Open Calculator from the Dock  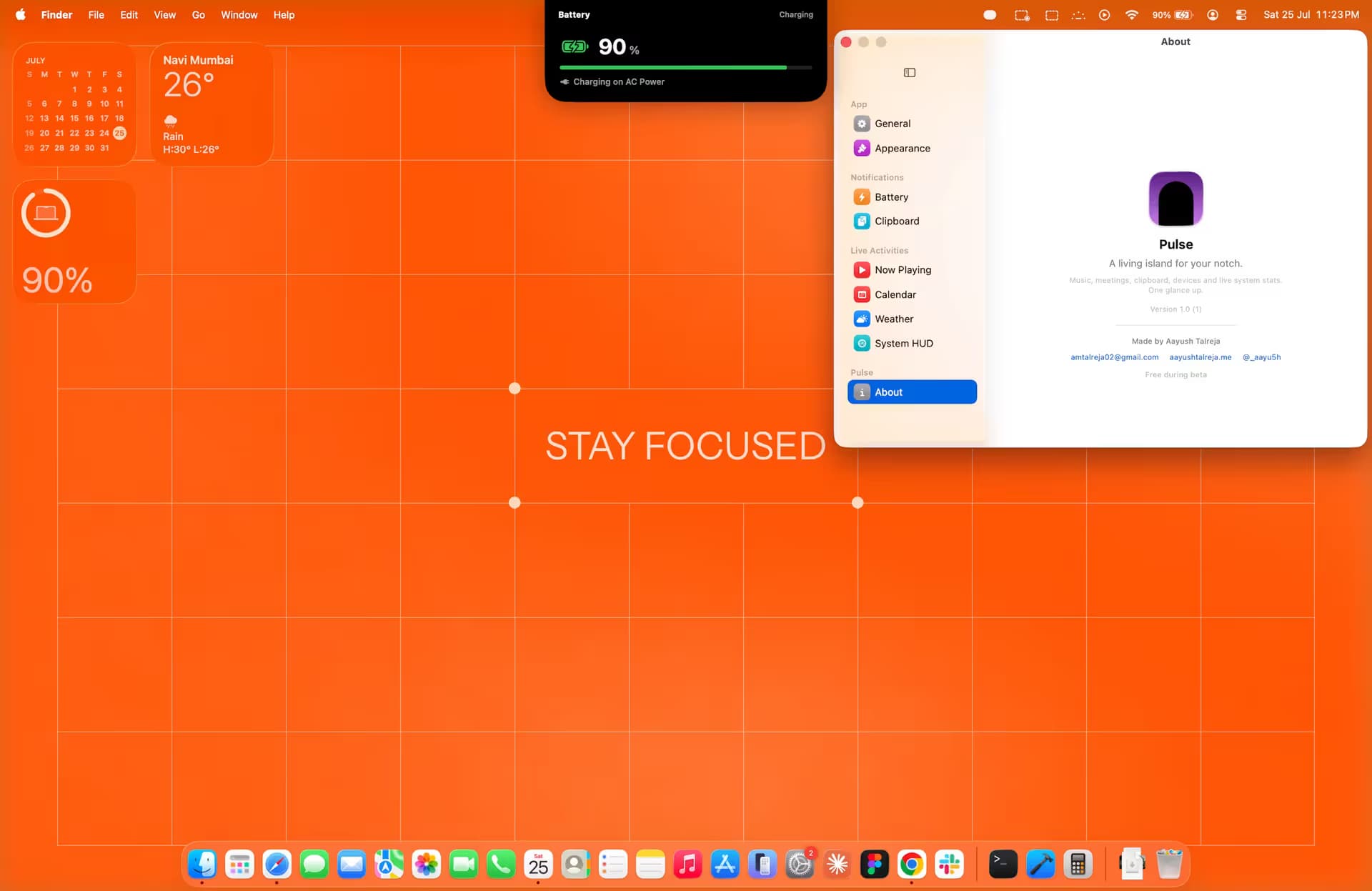click(x=1078, y=865)
